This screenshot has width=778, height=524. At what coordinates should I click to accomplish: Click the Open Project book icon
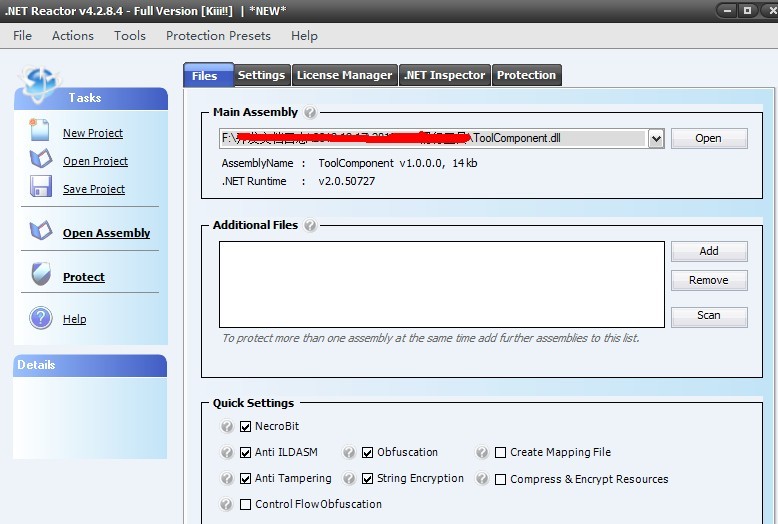pyautogui.click(x=41, y=159)
